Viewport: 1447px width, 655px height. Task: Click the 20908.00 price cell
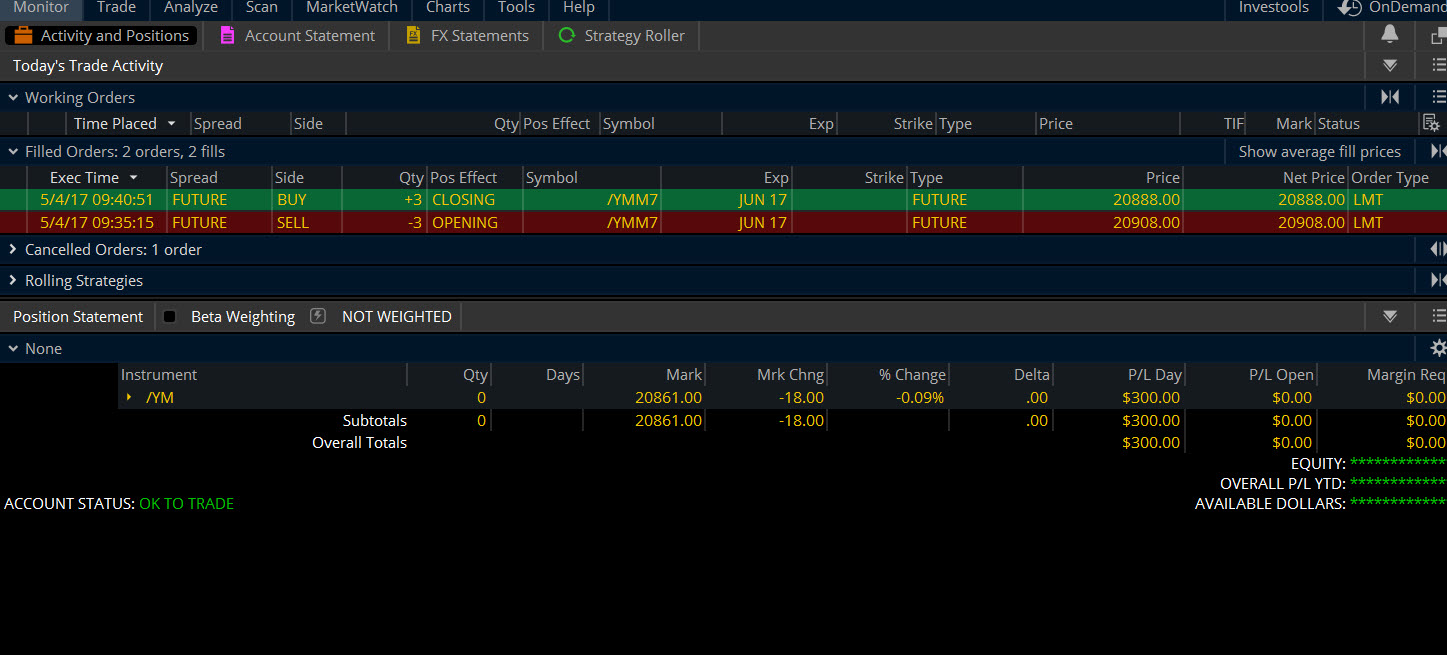1146,222
